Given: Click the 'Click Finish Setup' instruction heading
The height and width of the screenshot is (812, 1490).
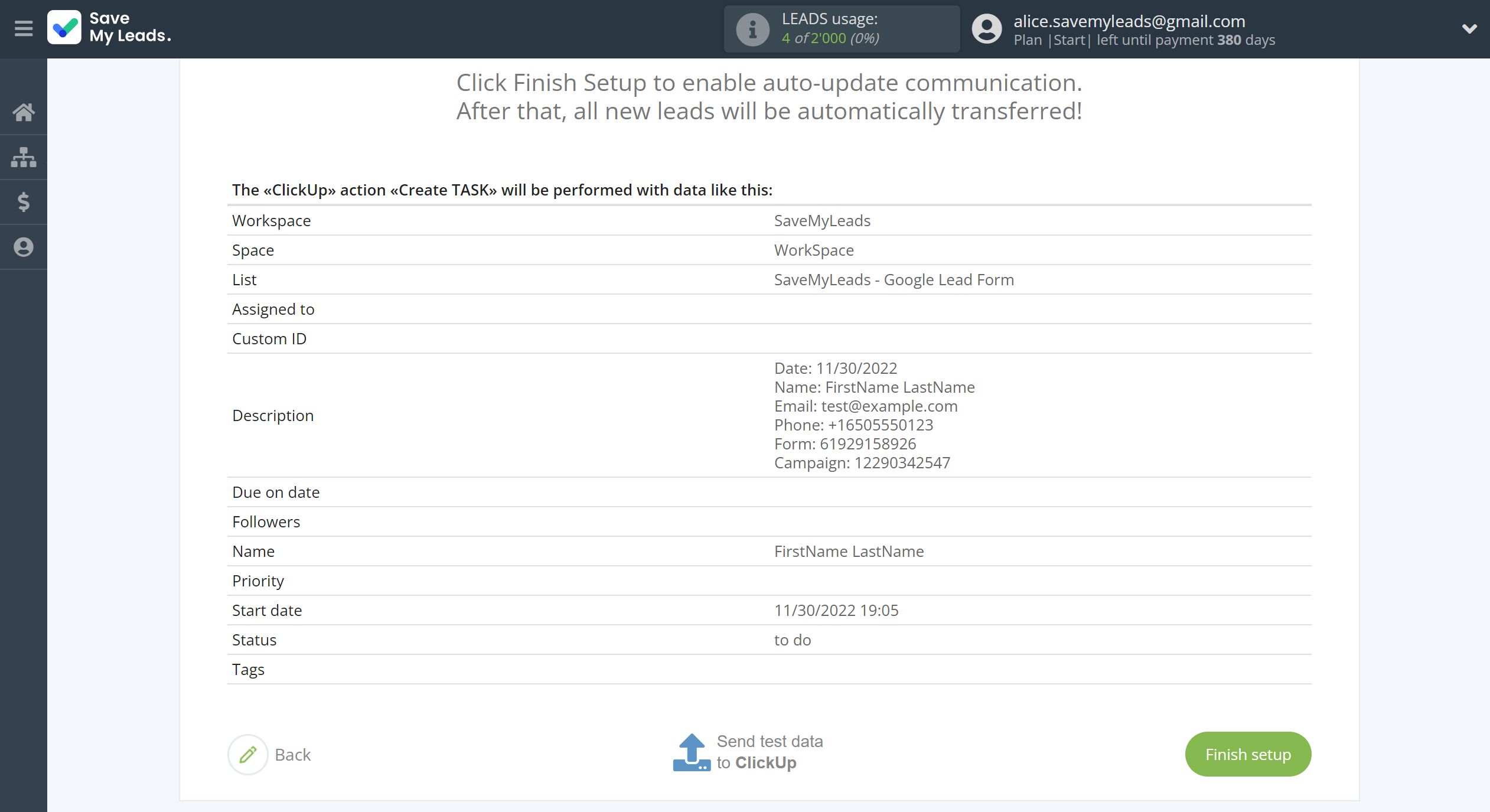Looking at the screenshot, I should [x=769, y=97].
